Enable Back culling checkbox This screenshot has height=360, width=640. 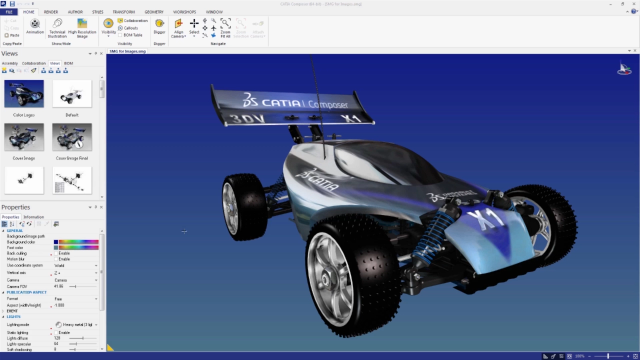[x=56, y=253]
